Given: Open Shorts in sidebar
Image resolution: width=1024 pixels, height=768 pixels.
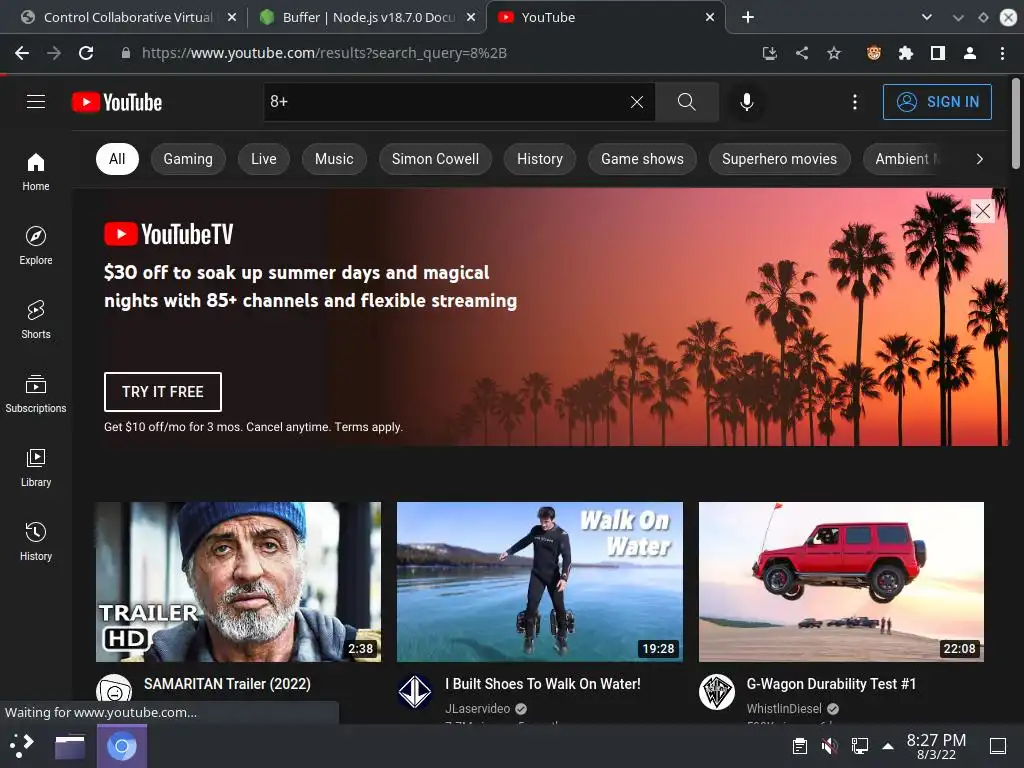Looking at the screenshot, I should [x=36, y=319].
